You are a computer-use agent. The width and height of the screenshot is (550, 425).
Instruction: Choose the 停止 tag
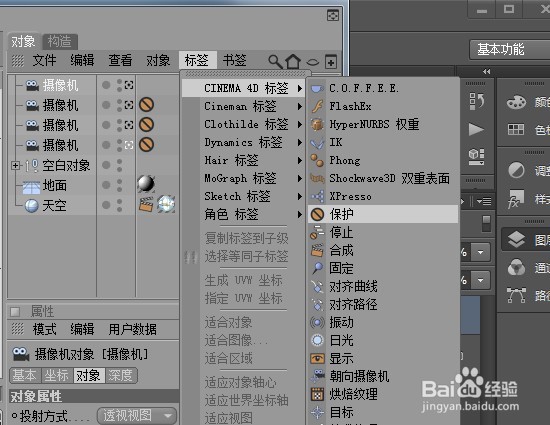click(383, 232)
